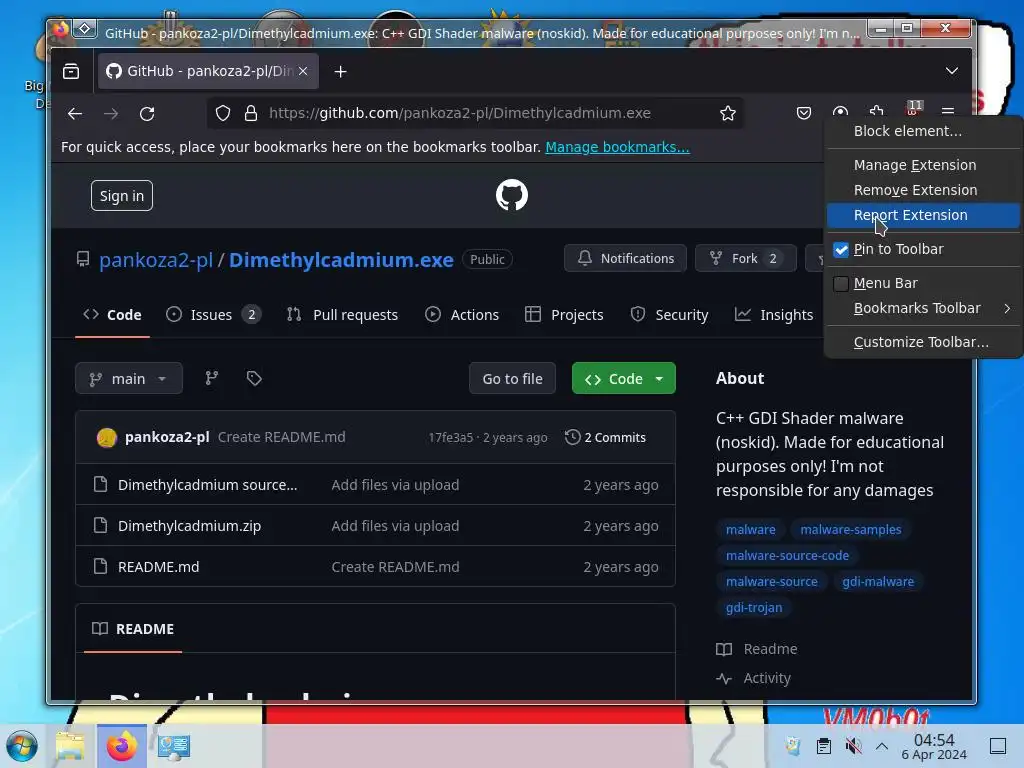Switch to the Code tab
The image size is (1024, 768).
pos(112,315)
